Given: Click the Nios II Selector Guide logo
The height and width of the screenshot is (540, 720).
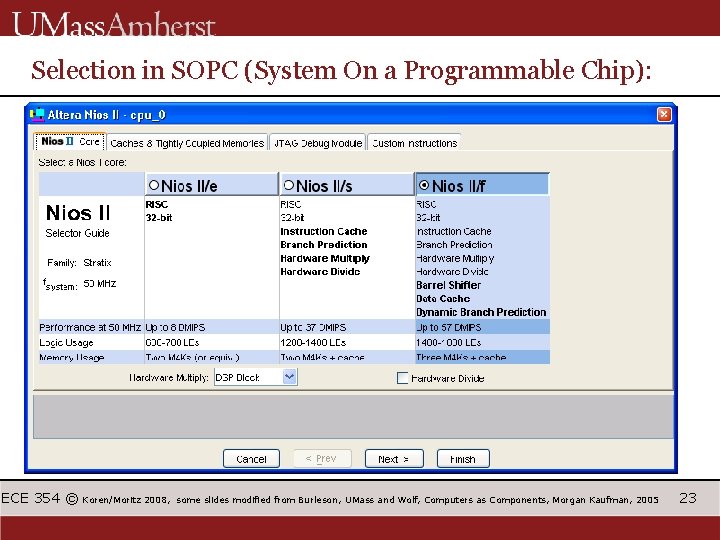Looking at the screenshot, I should pyautogui.click(x=78, y=220).
